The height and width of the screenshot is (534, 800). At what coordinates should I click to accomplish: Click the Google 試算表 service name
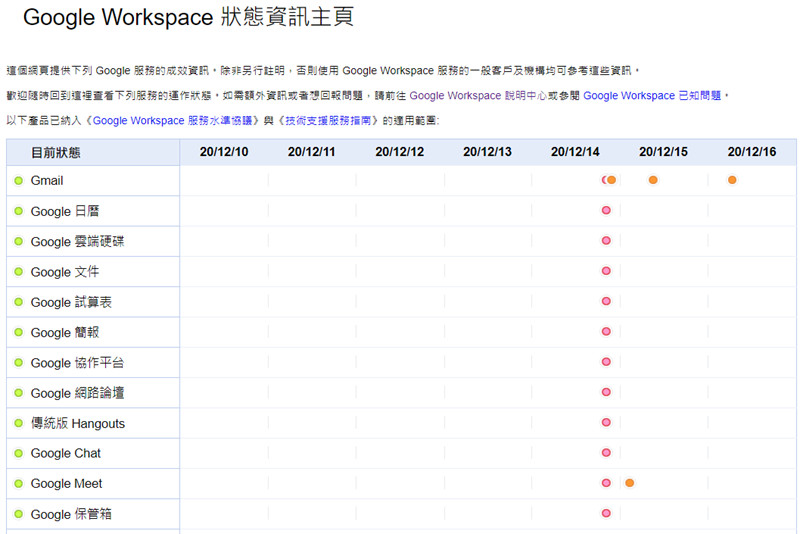pyautogui.click(x=71, y=302)
